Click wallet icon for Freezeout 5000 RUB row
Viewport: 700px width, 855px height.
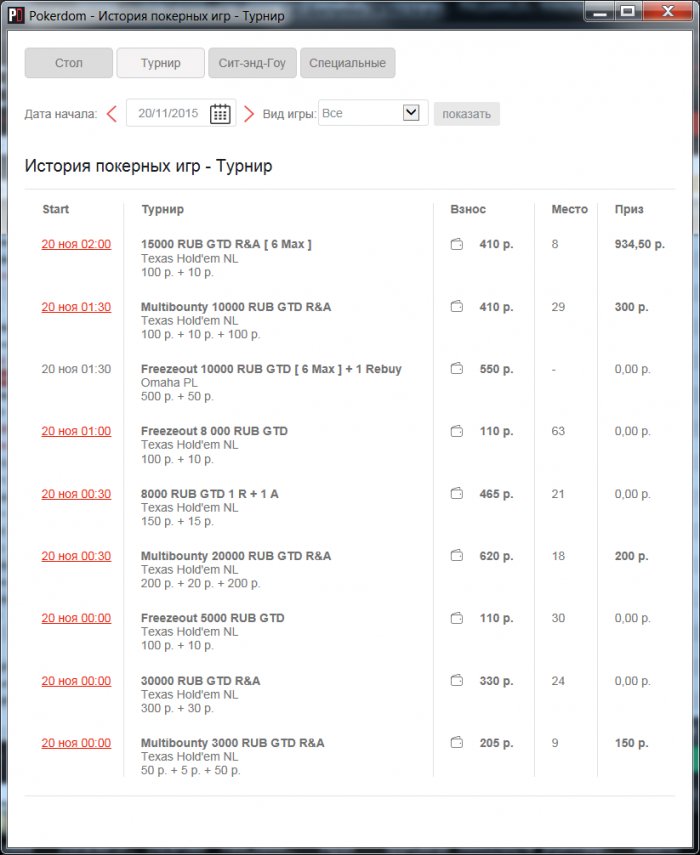[457, 618]
